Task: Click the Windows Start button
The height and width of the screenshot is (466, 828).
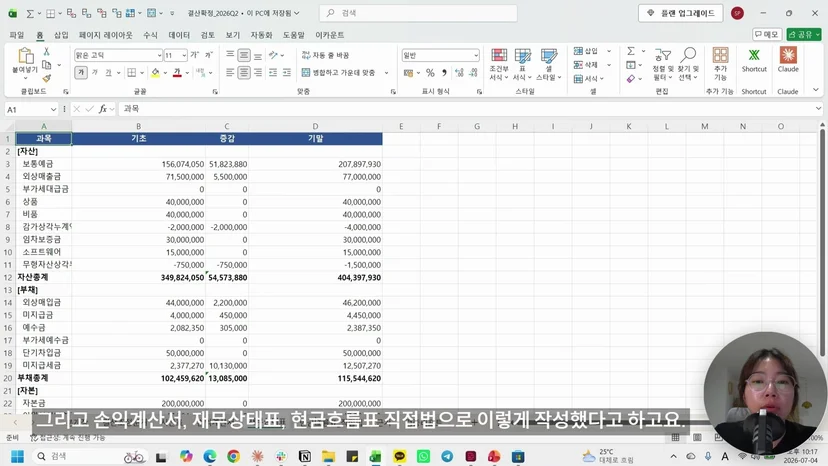Action: point(17,456)
